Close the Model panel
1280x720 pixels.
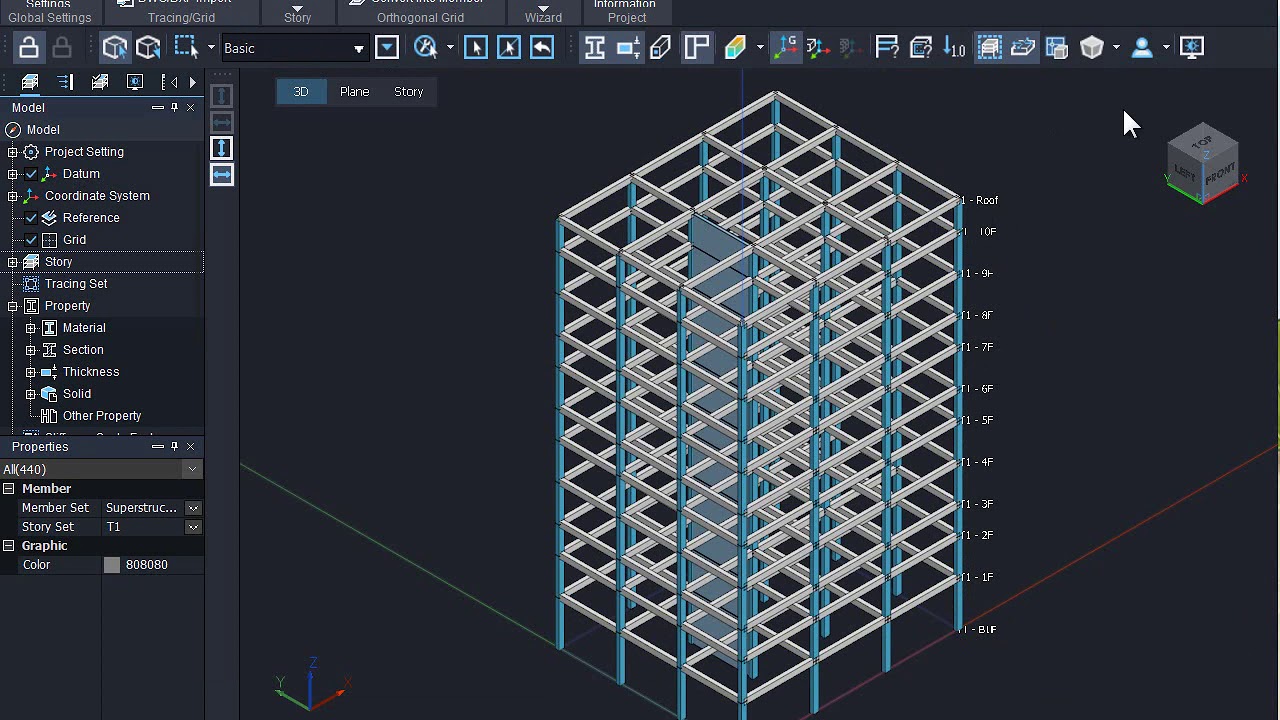(191, 107)
